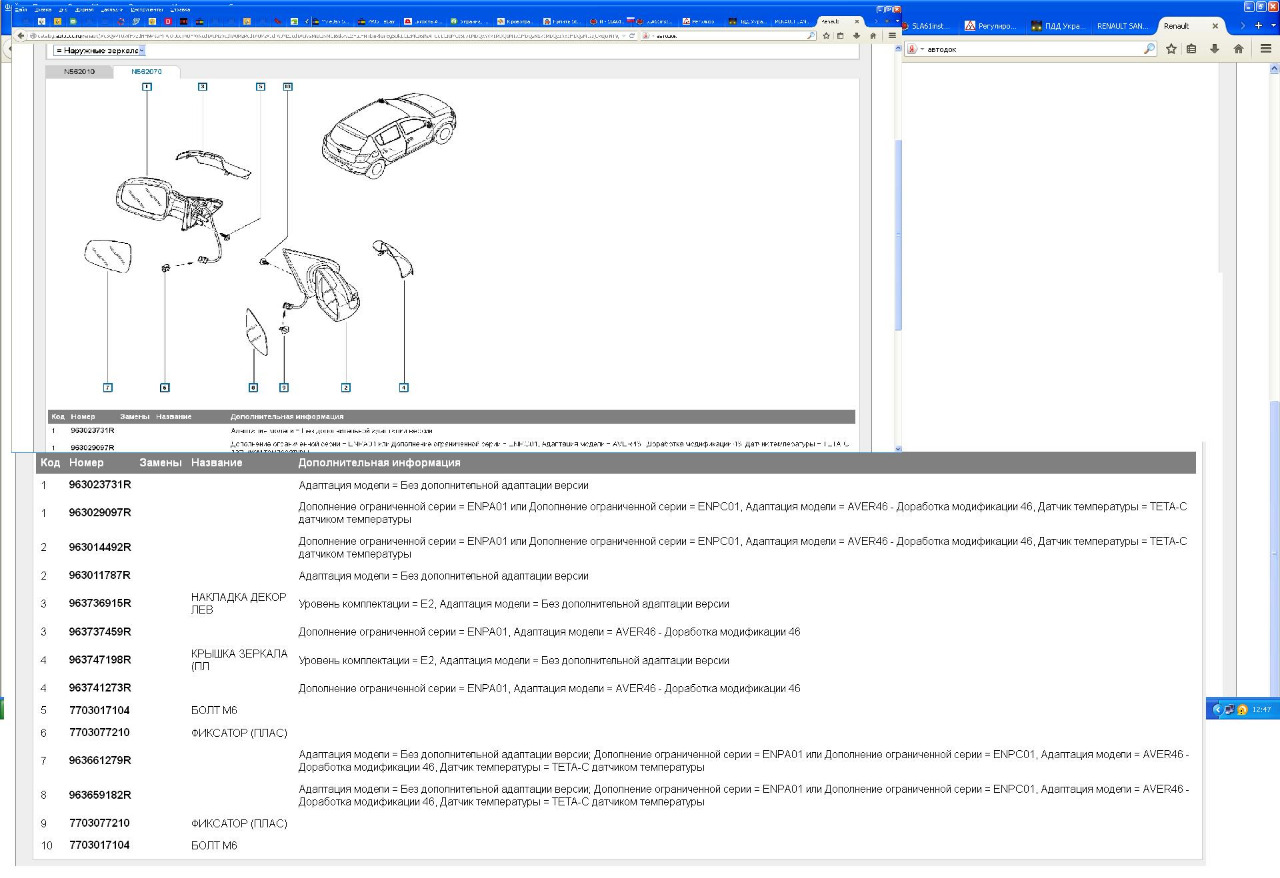Click the Замены column header in the large table
The height and width of the screenshot is (878, 1280).
(160, 463)
